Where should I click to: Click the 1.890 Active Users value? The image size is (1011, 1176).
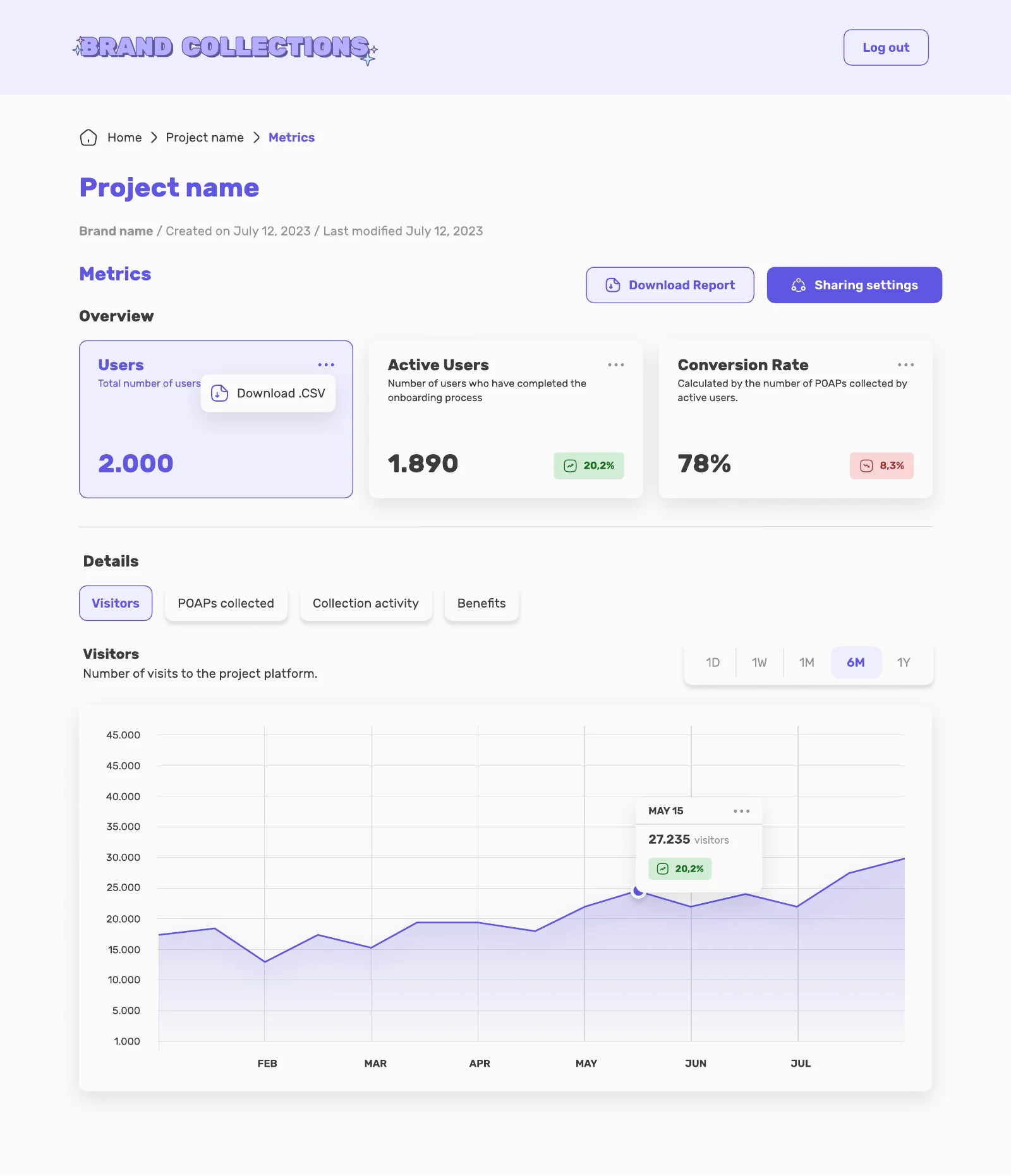(x=423, y=464)
